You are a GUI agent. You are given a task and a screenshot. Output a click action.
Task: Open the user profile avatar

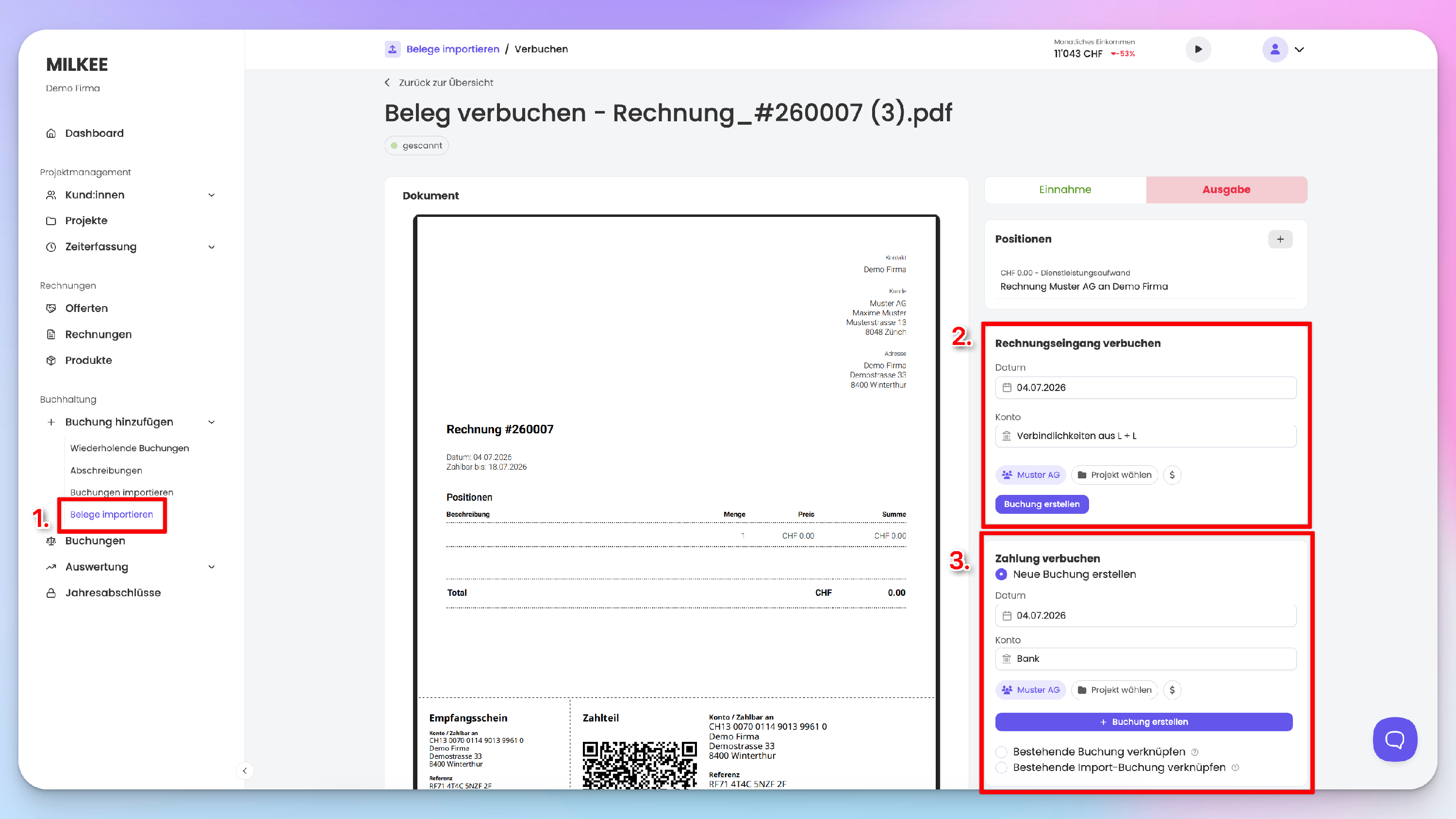tap(1275, 49)
